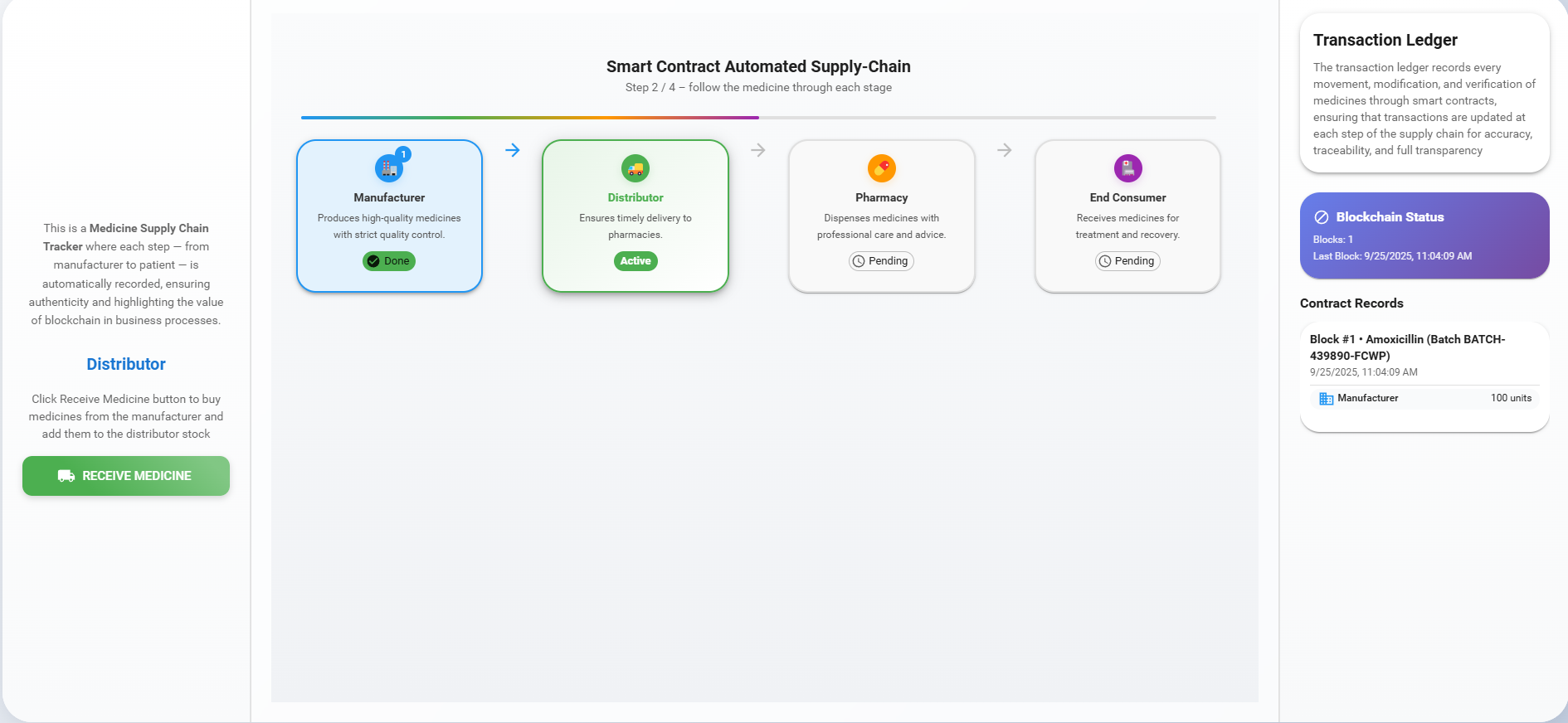The image size is (1568, 723).
Task: Click the Active status badge on Distributor
Action: click(x=635, y=261)
